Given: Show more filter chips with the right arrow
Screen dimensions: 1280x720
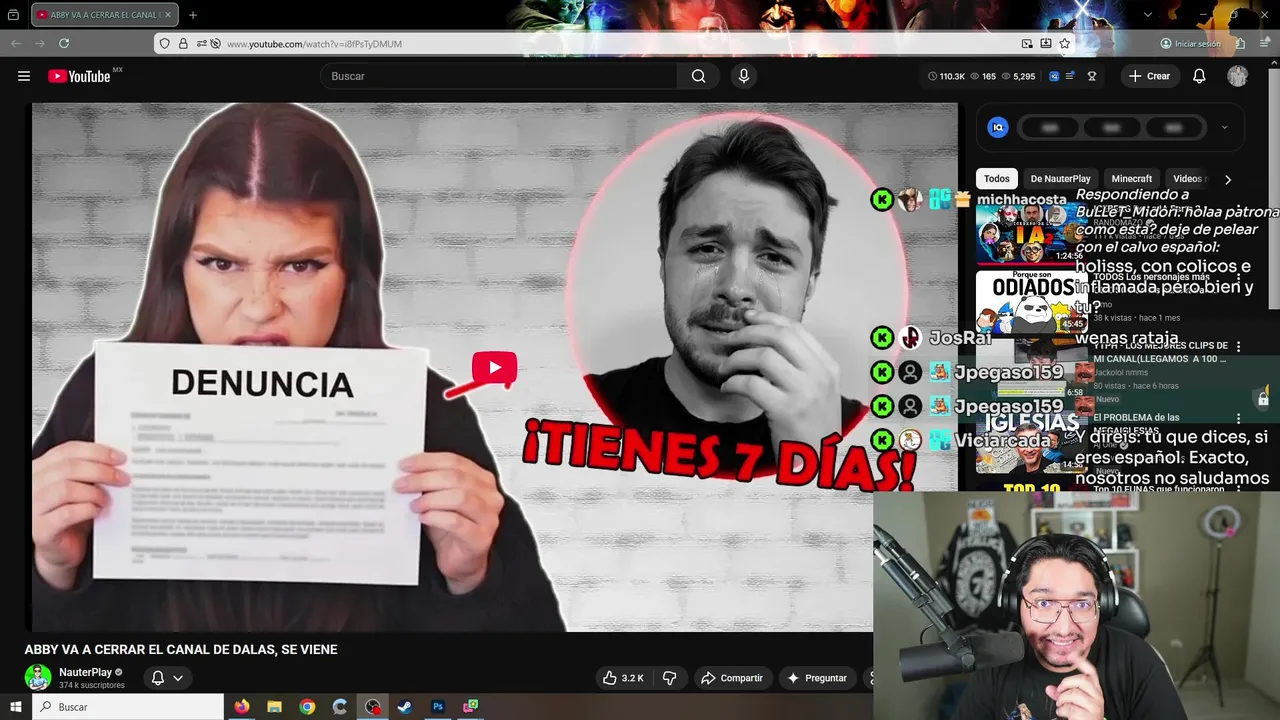Looking at the screenshot, I should (x=1228, y=179).
